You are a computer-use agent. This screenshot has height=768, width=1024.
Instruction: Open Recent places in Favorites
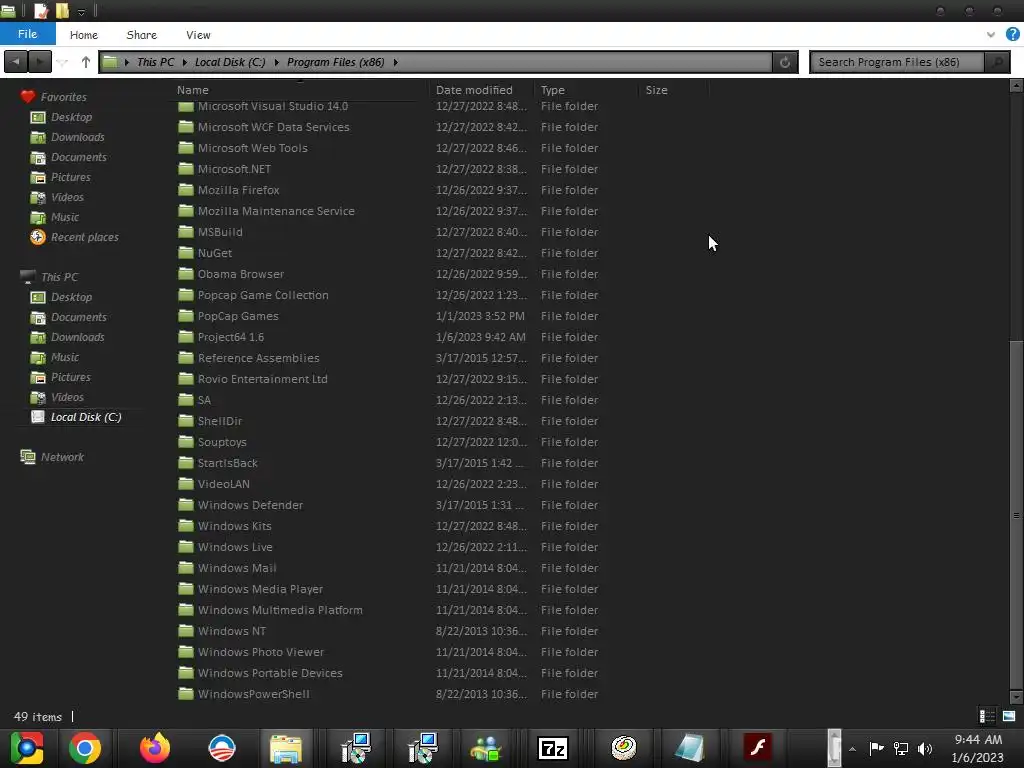[84, 237]
